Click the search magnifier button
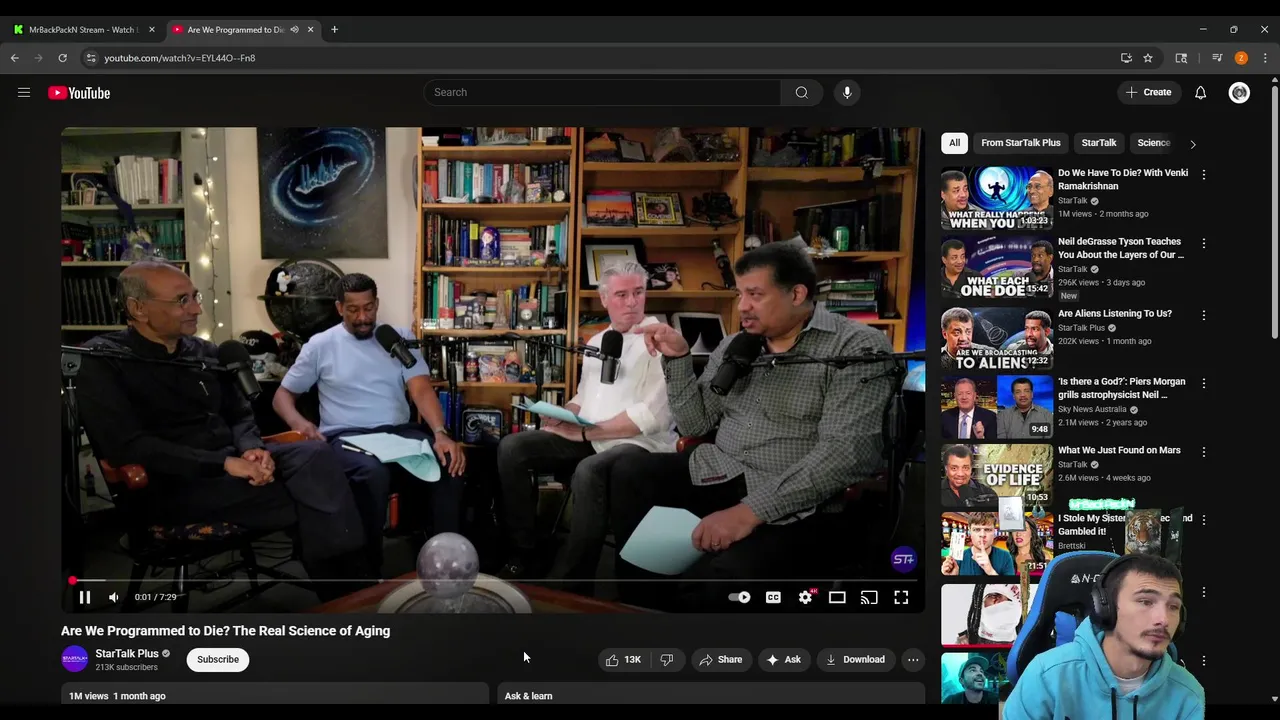The height and width of the screenshot is (720, 1280). (801, 92)
